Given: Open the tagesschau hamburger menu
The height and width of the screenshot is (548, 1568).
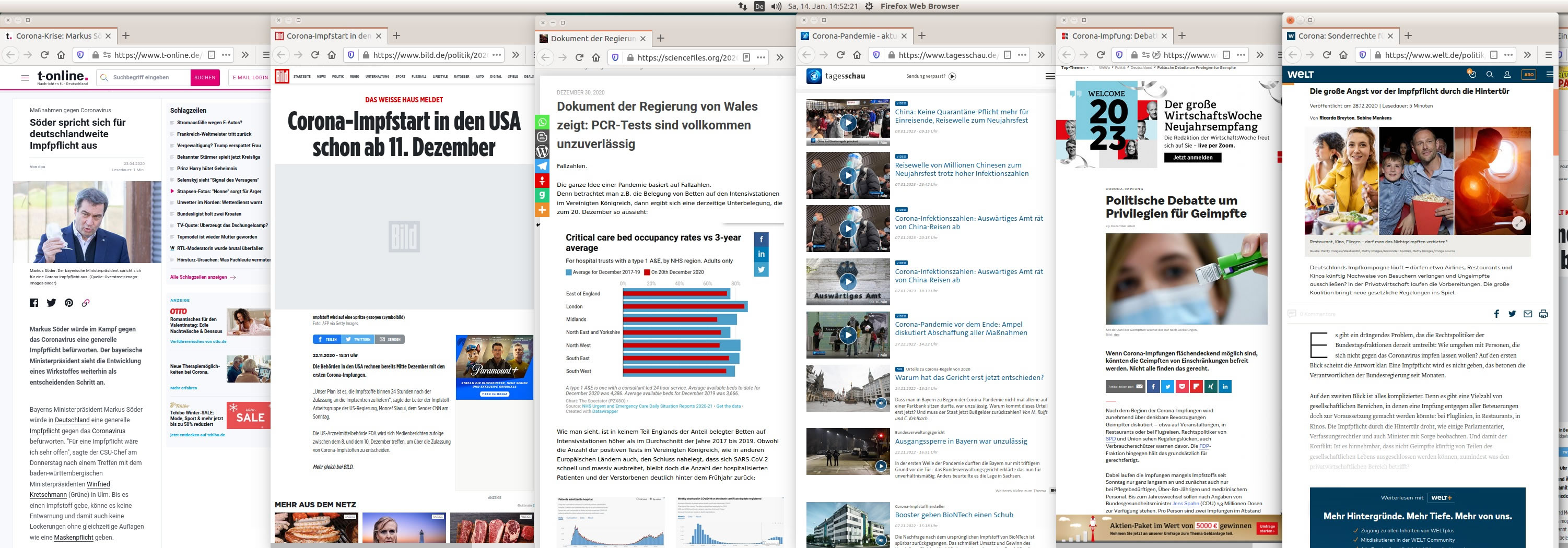Looking at the screenshot, I should (x=1050, y=76).
